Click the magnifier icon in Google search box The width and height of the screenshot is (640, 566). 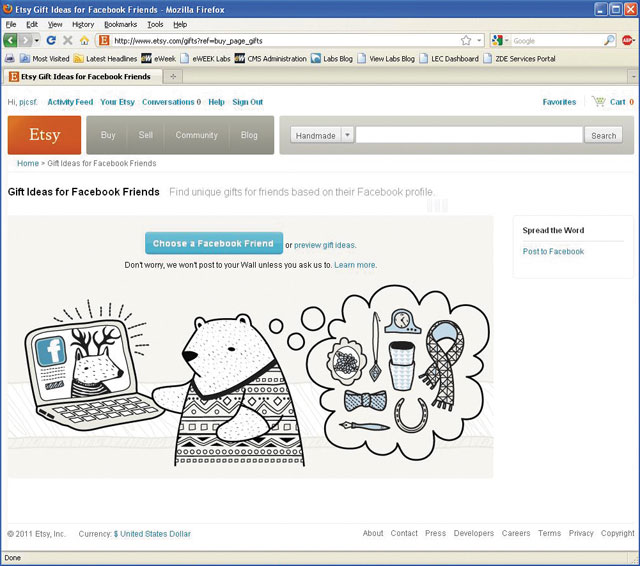click(x=609, y=40)
